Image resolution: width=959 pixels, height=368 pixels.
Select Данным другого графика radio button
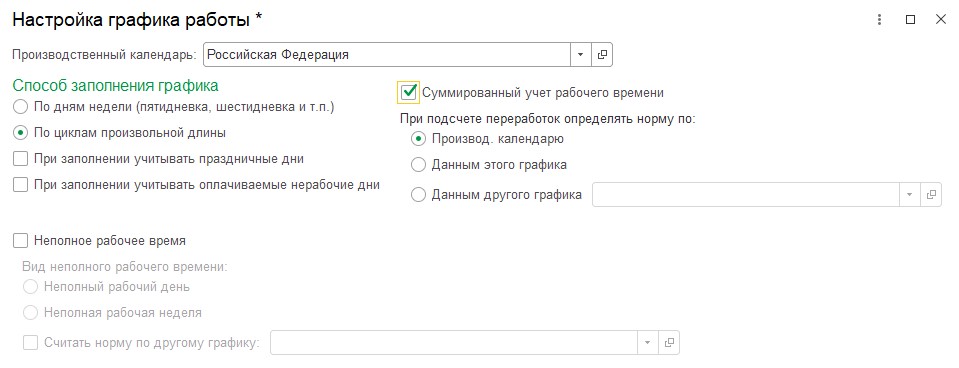418,195
